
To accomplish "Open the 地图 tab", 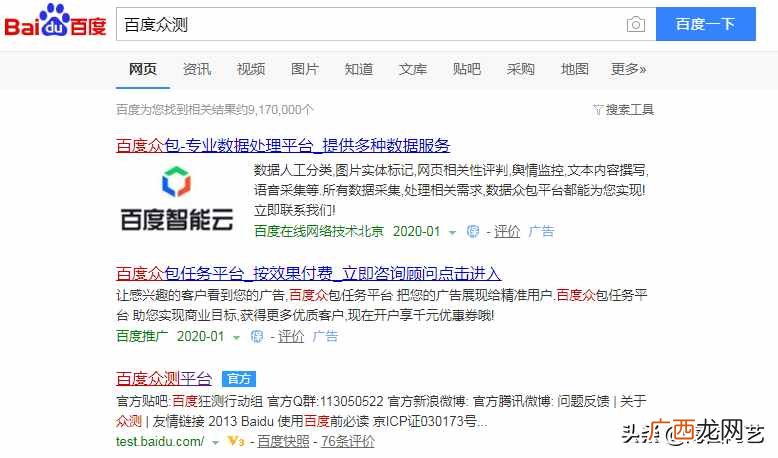I will [x=575, y=69].
